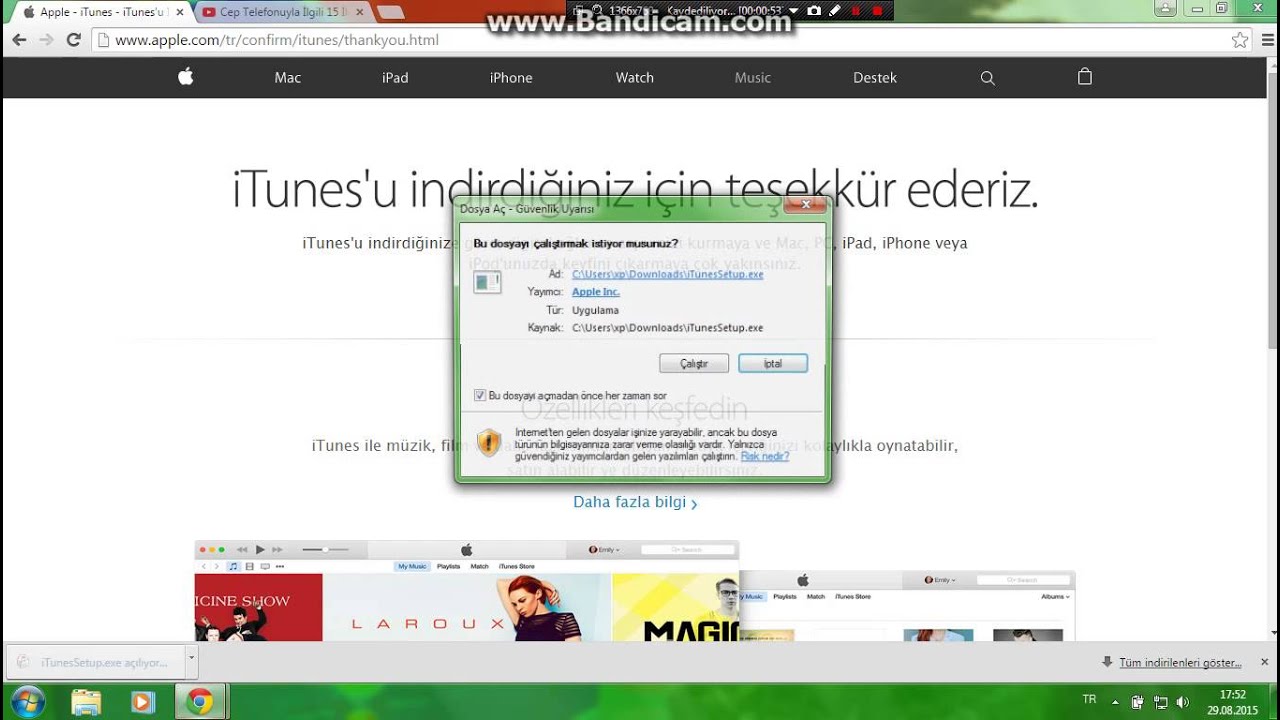Close the downloads bar with the X
1280x720 pixels.
coord(1264,662)
